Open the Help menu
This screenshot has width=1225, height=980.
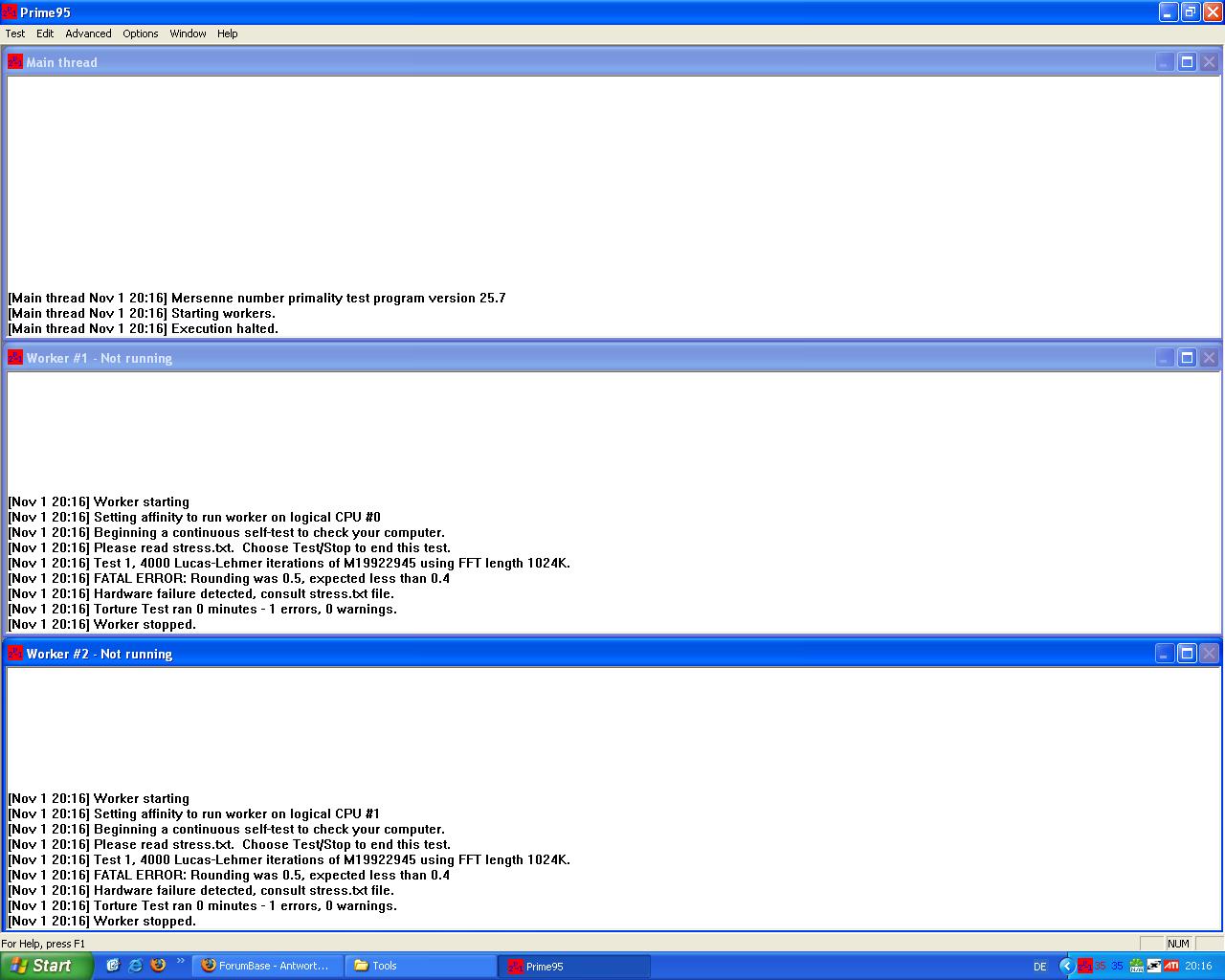click(227, 33)
